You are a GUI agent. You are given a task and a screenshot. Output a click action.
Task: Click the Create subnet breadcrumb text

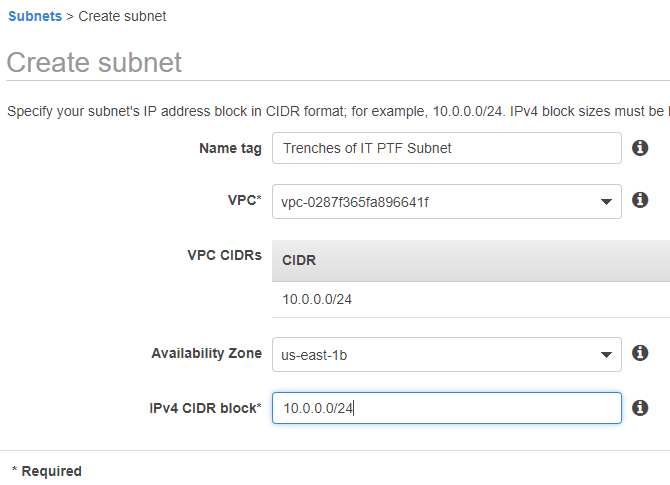pyautogui.click(x=122, y=16)
